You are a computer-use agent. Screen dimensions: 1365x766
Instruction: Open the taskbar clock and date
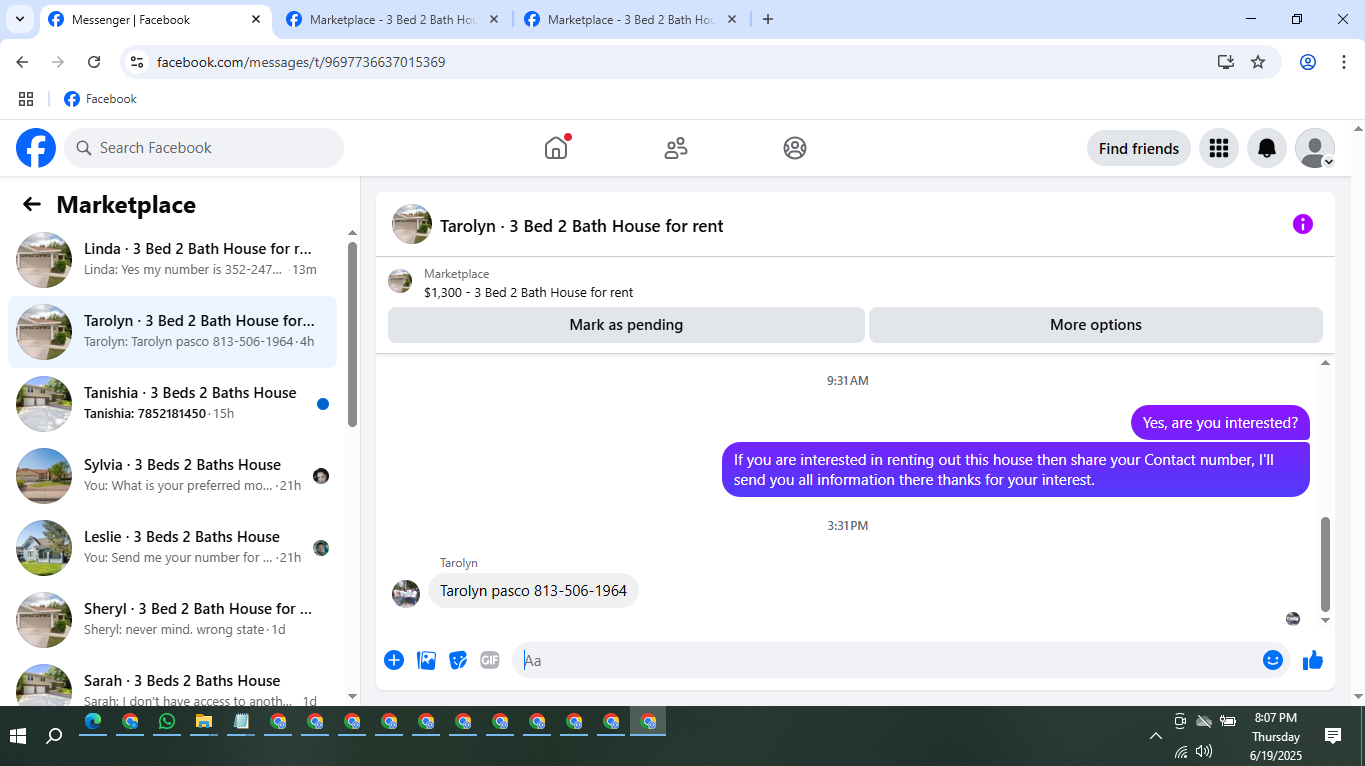pos(1276,736)
